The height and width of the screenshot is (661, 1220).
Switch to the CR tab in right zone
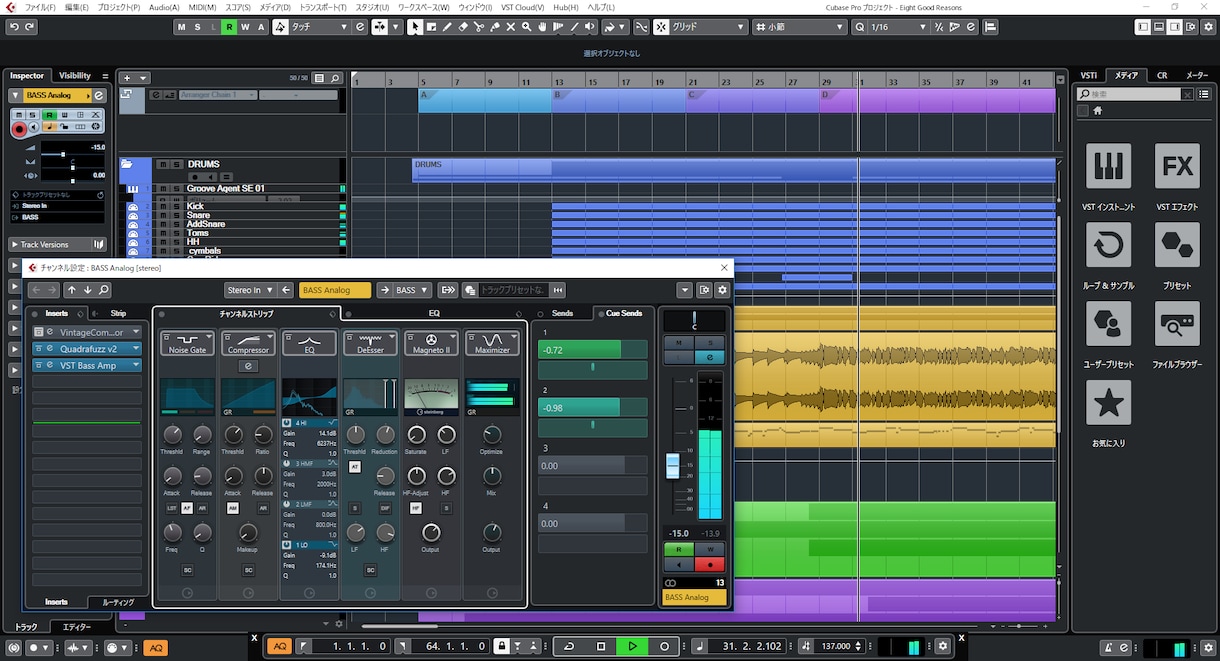pos(1162,76)
